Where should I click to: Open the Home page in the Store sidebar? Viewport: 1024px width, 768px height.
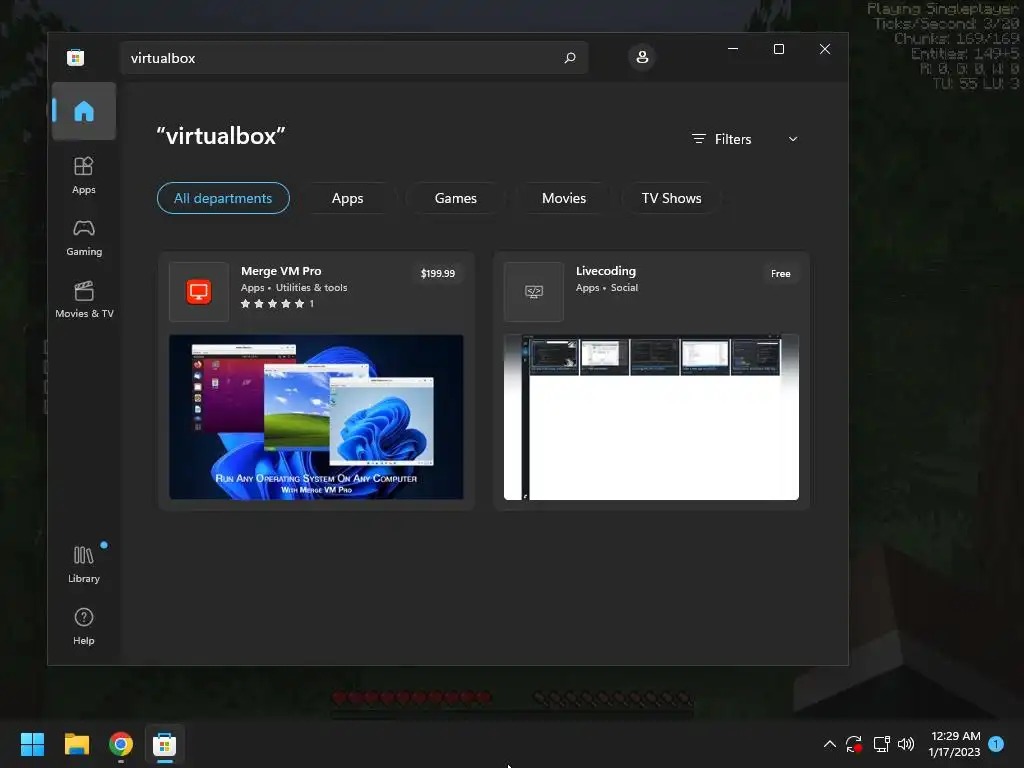tap(84, 111)
